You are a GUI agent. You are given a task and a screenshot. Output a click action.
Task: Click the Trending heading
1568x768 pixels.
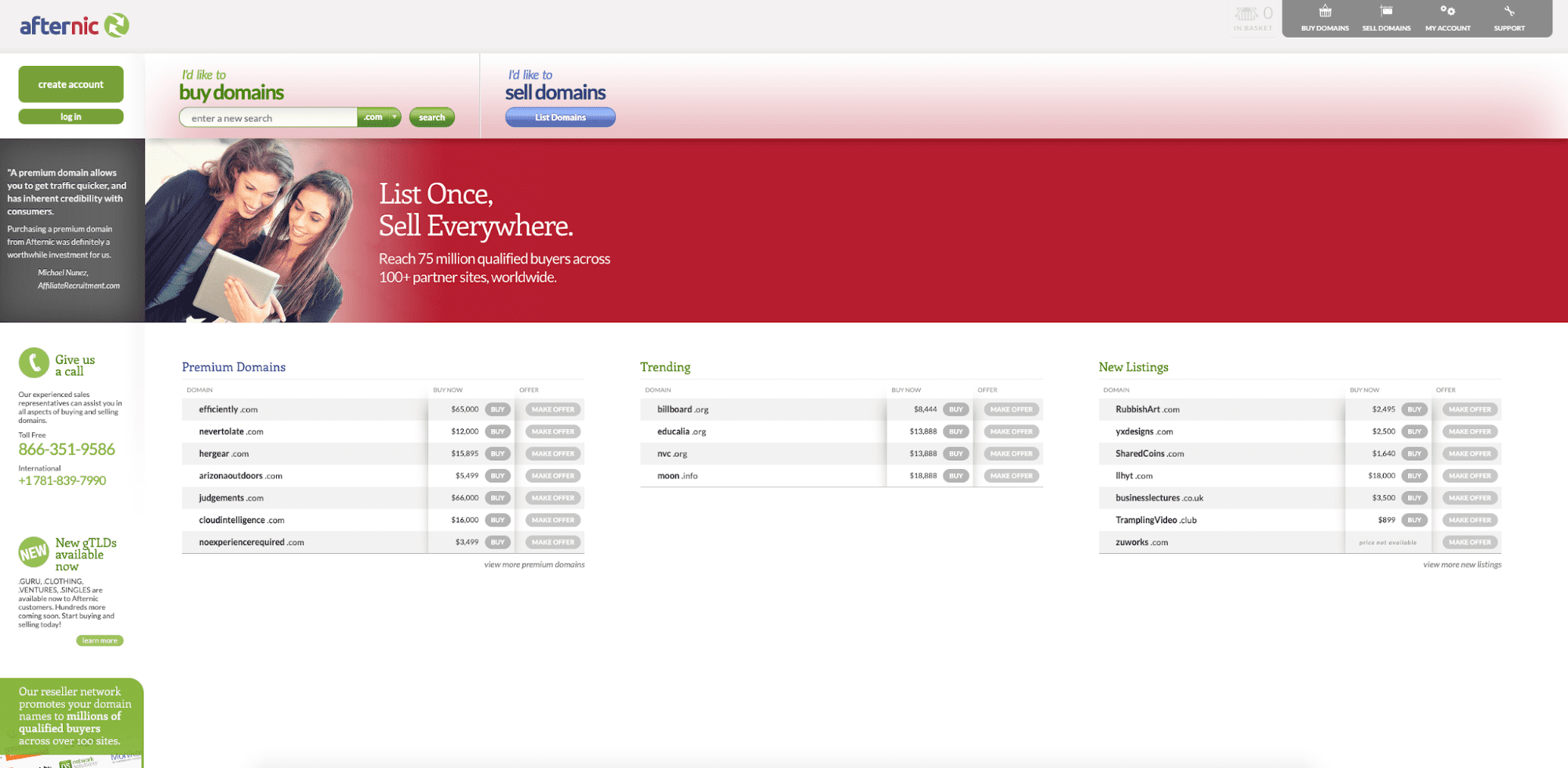[665, 367]
